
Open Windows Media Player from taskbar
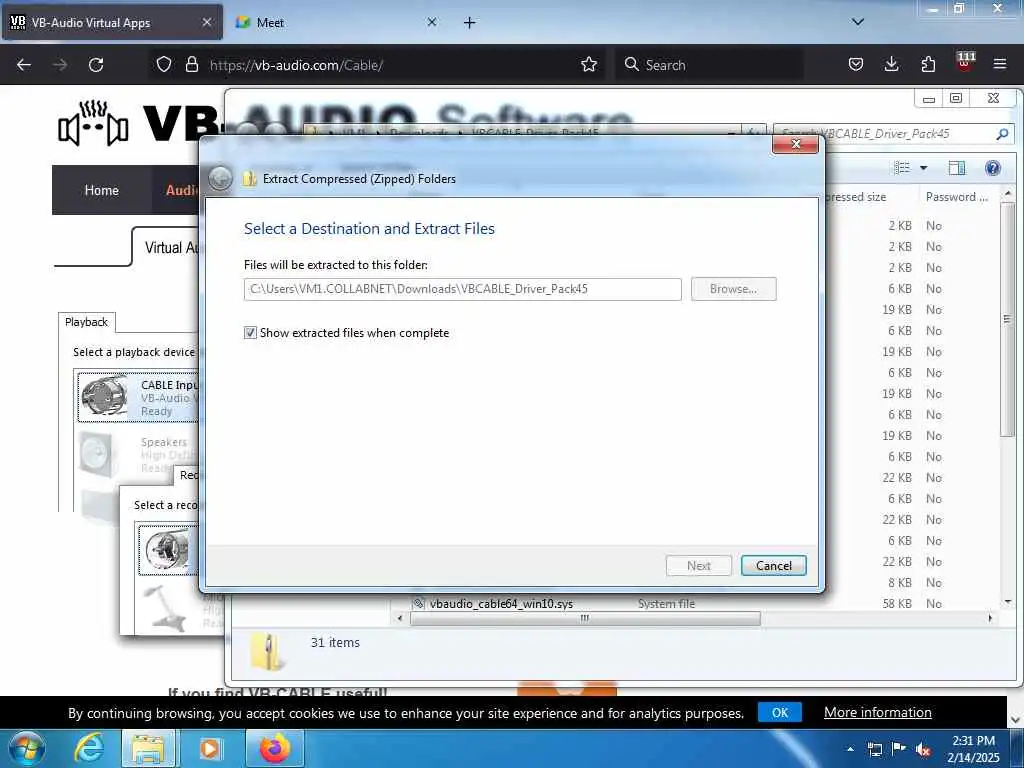(x=210, y=748)
